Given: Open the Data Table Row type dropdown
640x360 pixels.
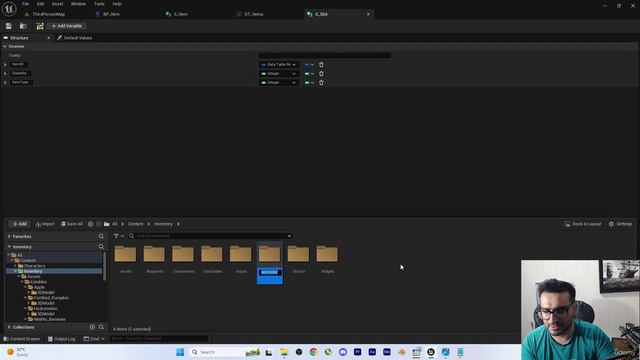Looking at the screenshot, I should pos(279,64).
